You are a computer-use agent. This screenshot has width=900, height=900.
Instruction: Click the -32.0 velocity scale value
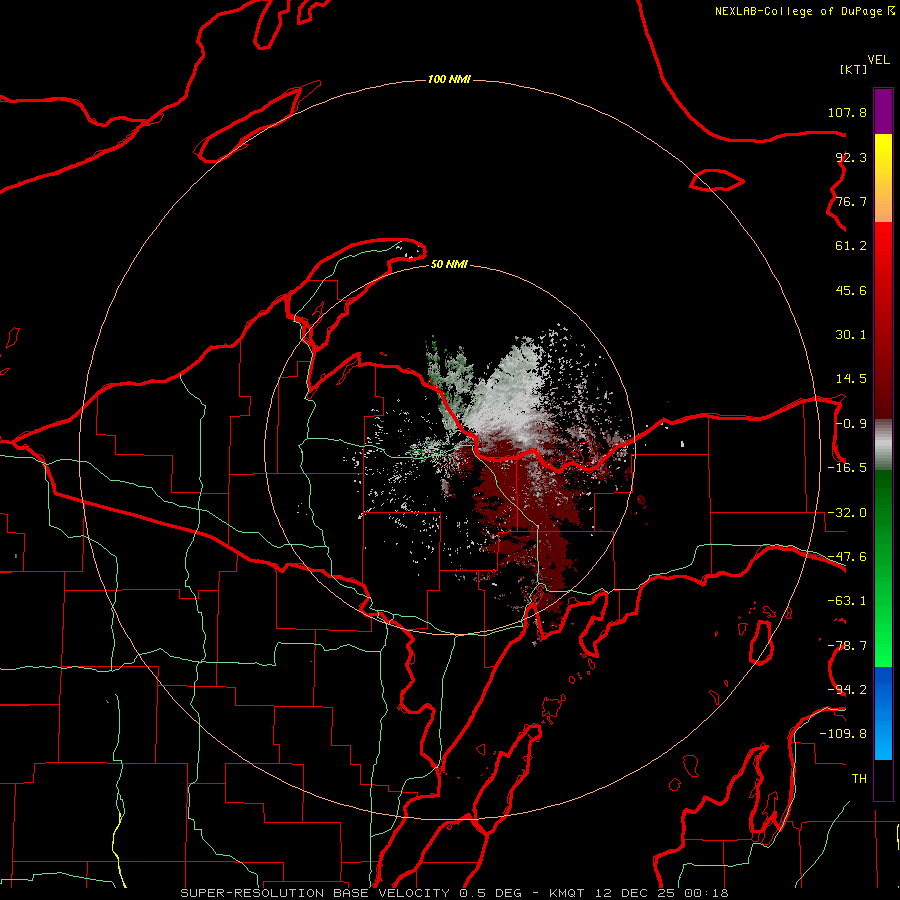847,513
